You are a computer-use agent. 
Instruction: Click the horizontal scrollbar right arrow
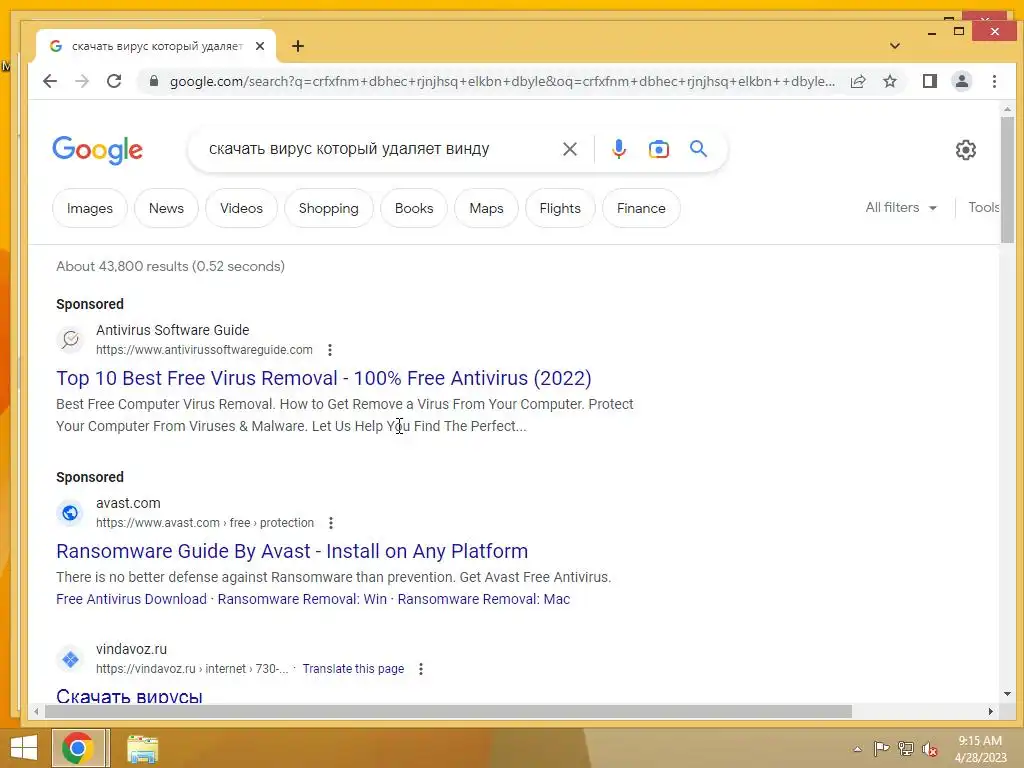coord(990,711)
